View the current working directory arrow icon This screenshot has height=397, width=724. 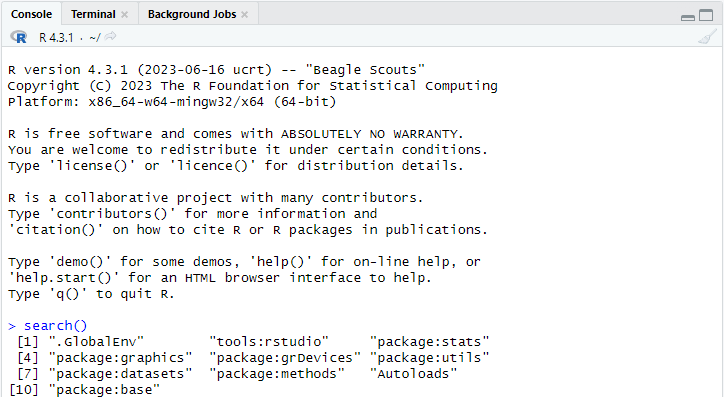pyautogui.click(x=110, y=36)
